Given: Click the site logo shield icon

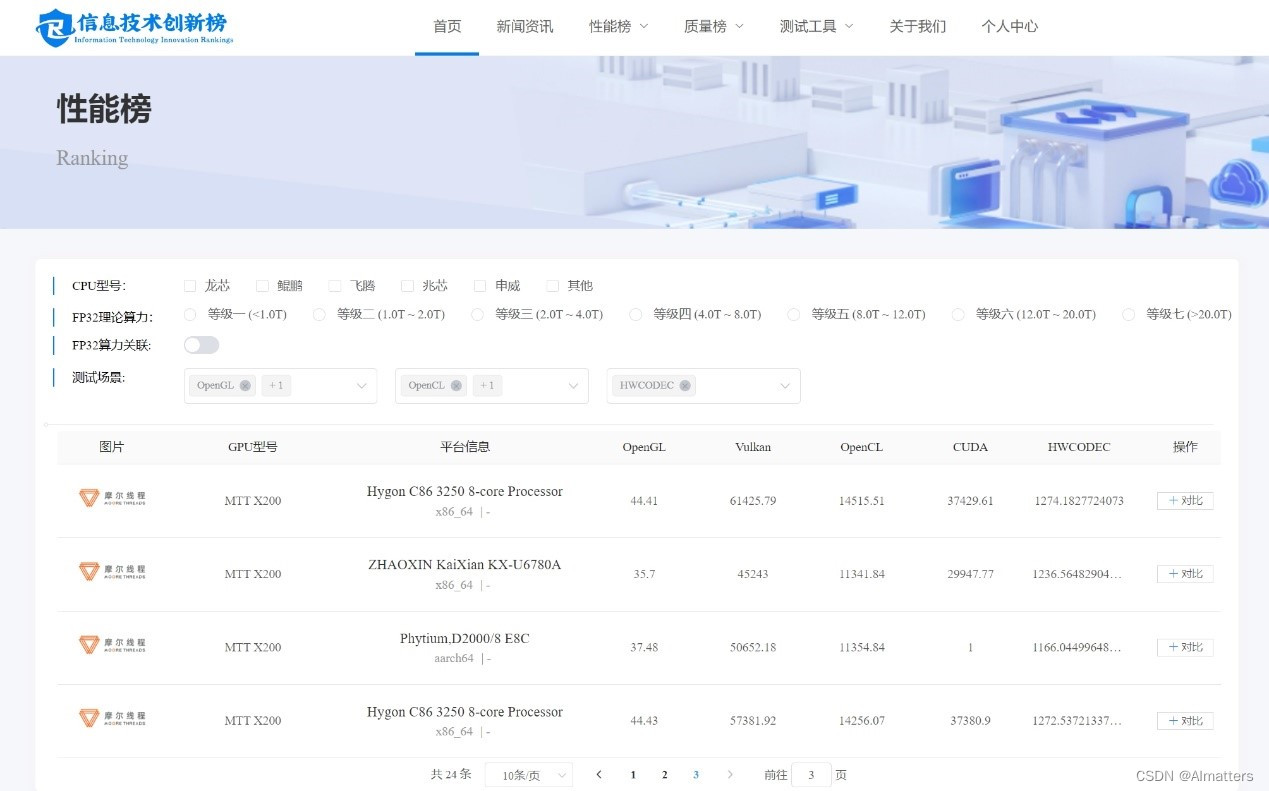Looking at the screenshot, I should click(x=54, y=27).
